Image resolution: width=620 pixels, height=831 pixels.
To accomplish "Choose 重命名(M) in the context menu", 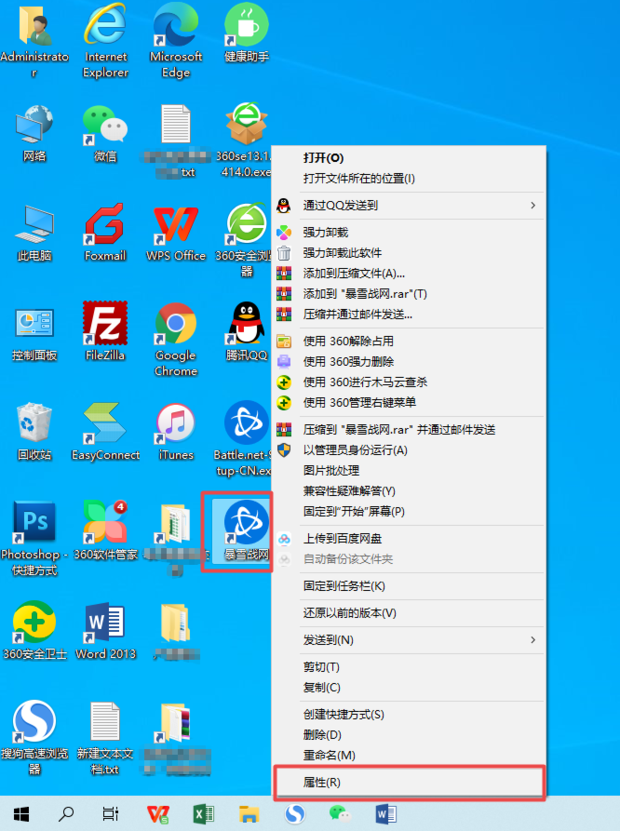I will pyautogui.click(x=408, y=755).
